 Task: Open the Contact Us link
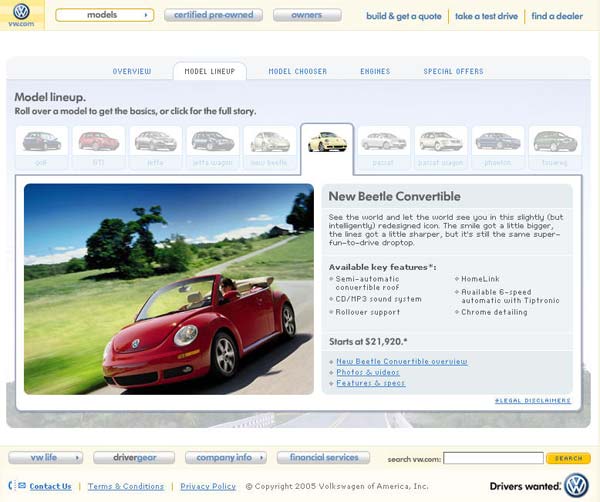51,486
